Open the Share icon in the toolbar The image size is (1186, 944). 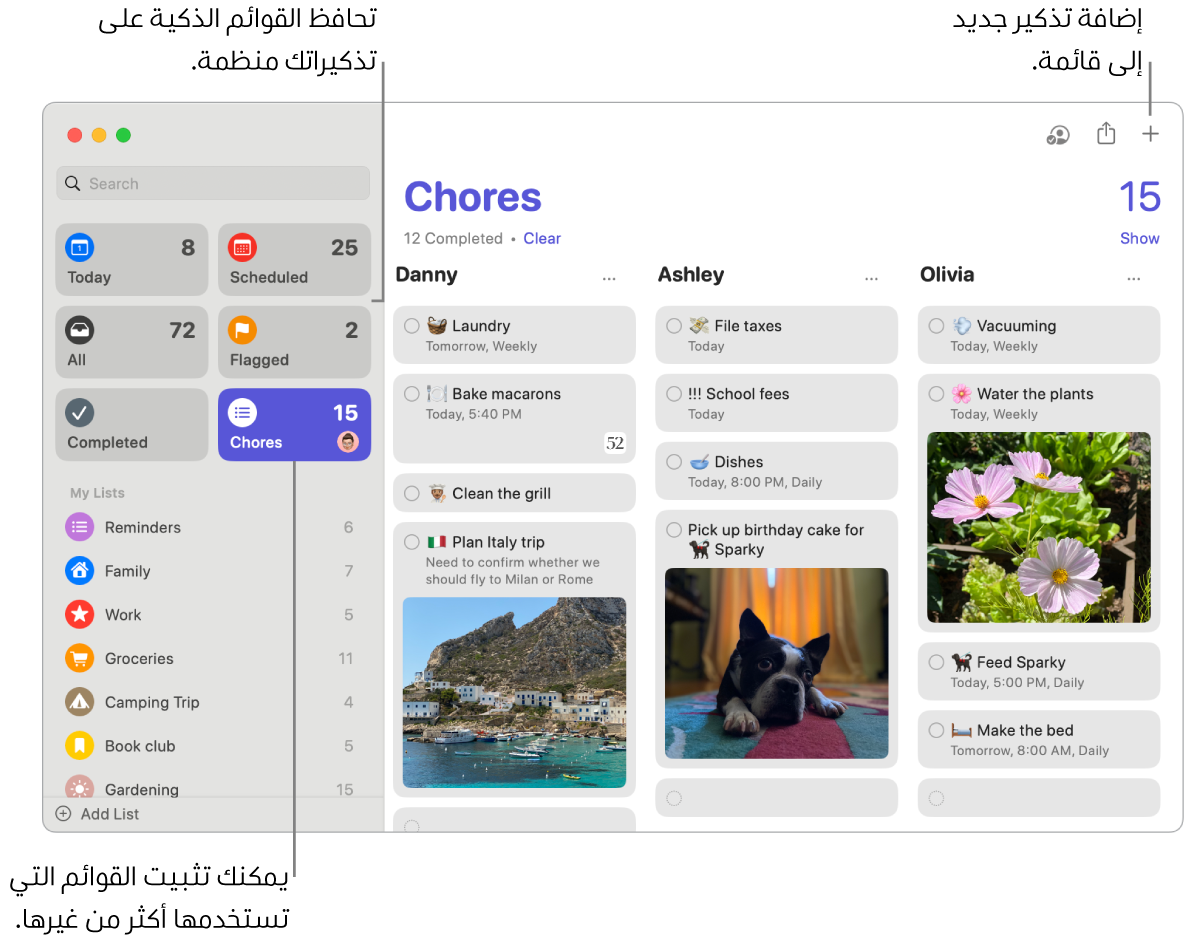pos(1105,133)
